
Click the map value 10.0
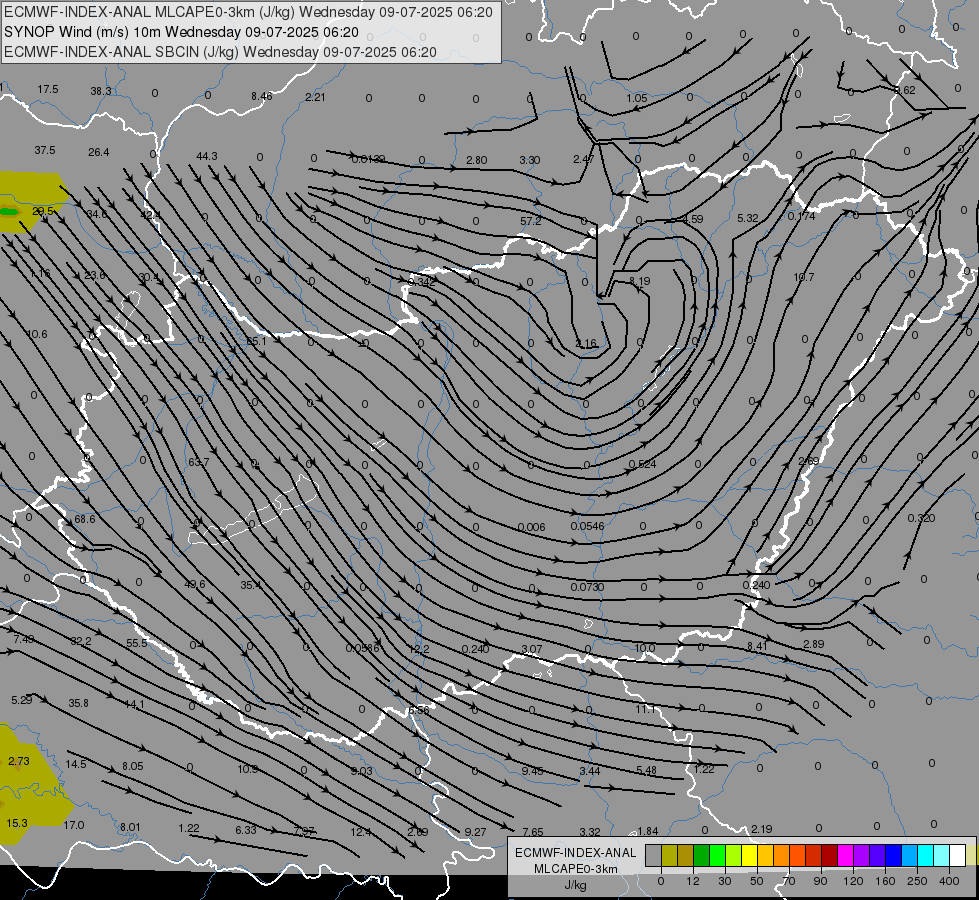pos(645,648)
